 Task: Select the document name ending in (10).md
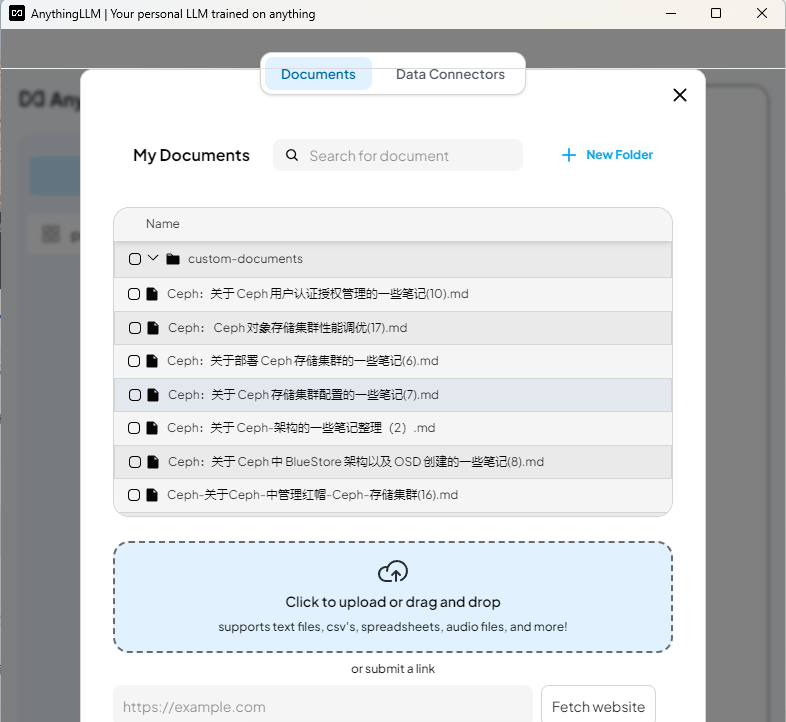pos(318,294)
